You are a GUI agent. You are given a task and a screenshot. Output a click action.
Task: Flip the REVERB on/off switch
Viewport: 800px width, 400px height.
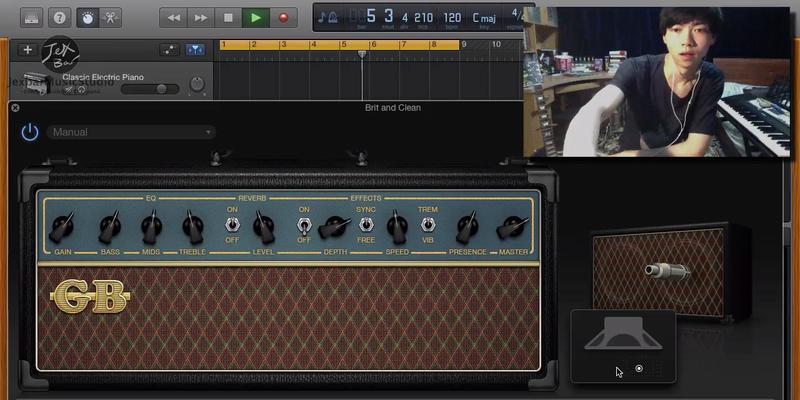(x=232, y=224)
